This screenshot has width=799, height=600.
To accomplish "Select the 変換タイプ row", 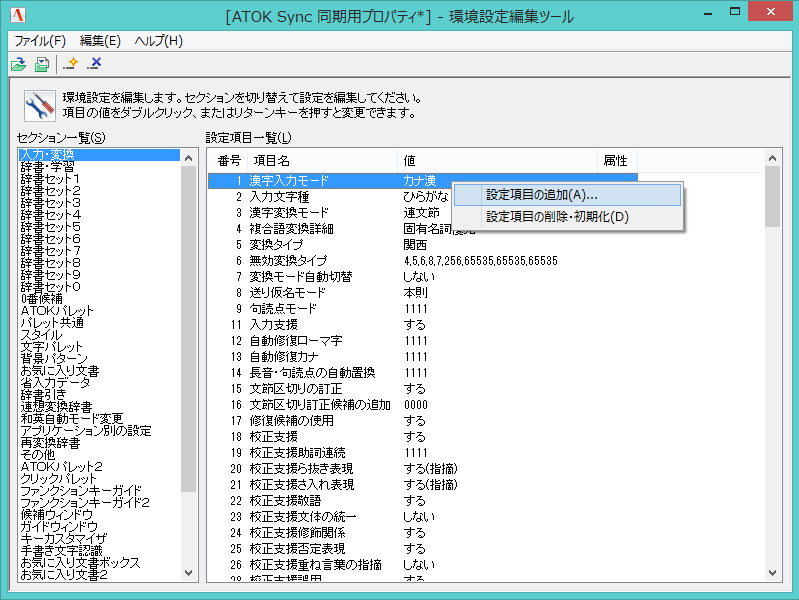I will (422, 245).
